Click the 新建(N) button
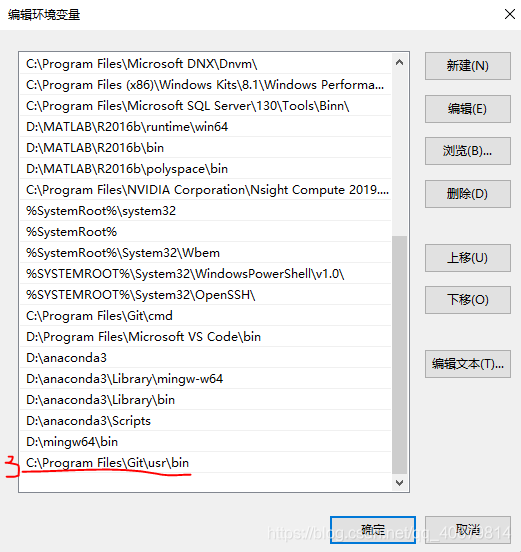The width and height of the screenshot is (521, 552). (467, 66)
